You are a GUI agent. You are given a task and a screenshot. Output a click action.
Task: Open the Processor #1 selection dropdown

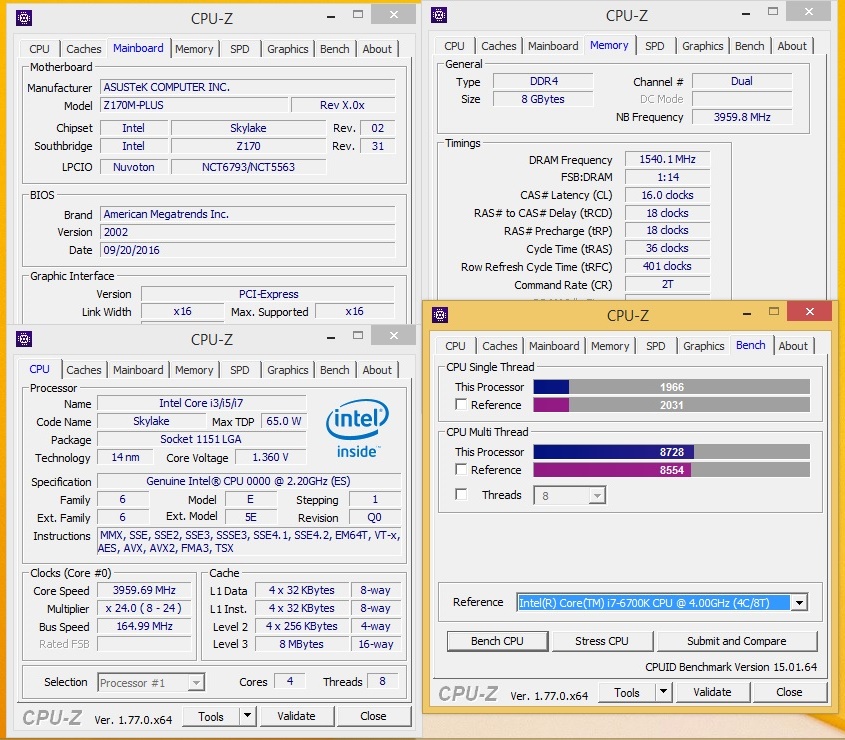click(x=196, y=683)
